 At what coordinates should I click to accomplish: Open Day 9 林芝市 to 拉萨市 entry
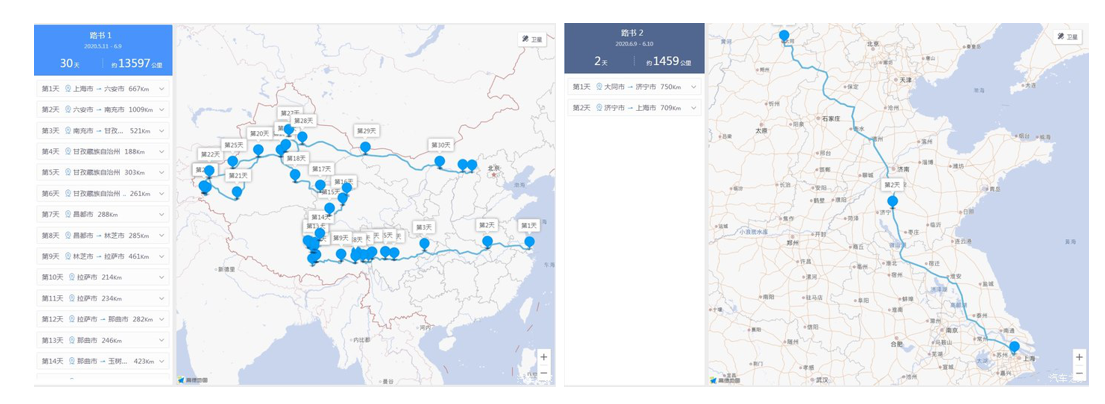[x=104, y=256]
